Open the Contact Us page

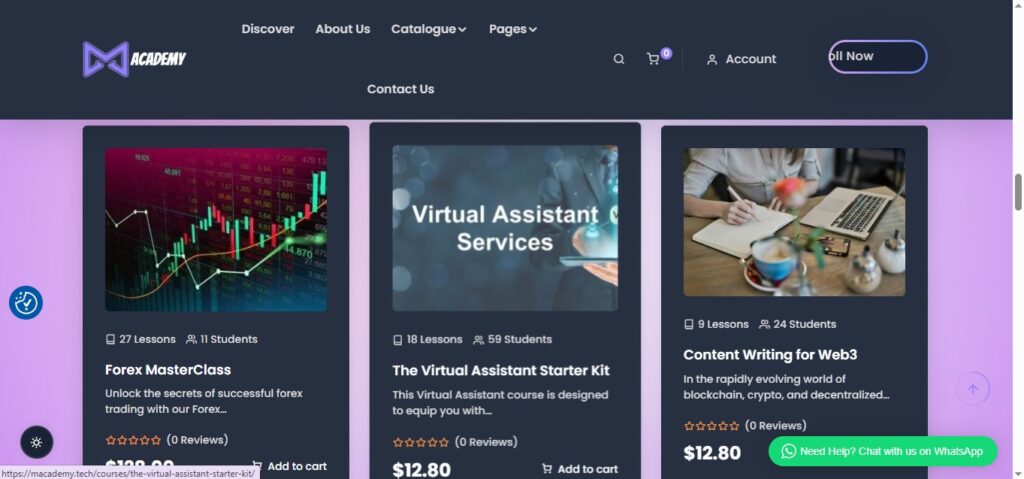click(x=400, y=89)
